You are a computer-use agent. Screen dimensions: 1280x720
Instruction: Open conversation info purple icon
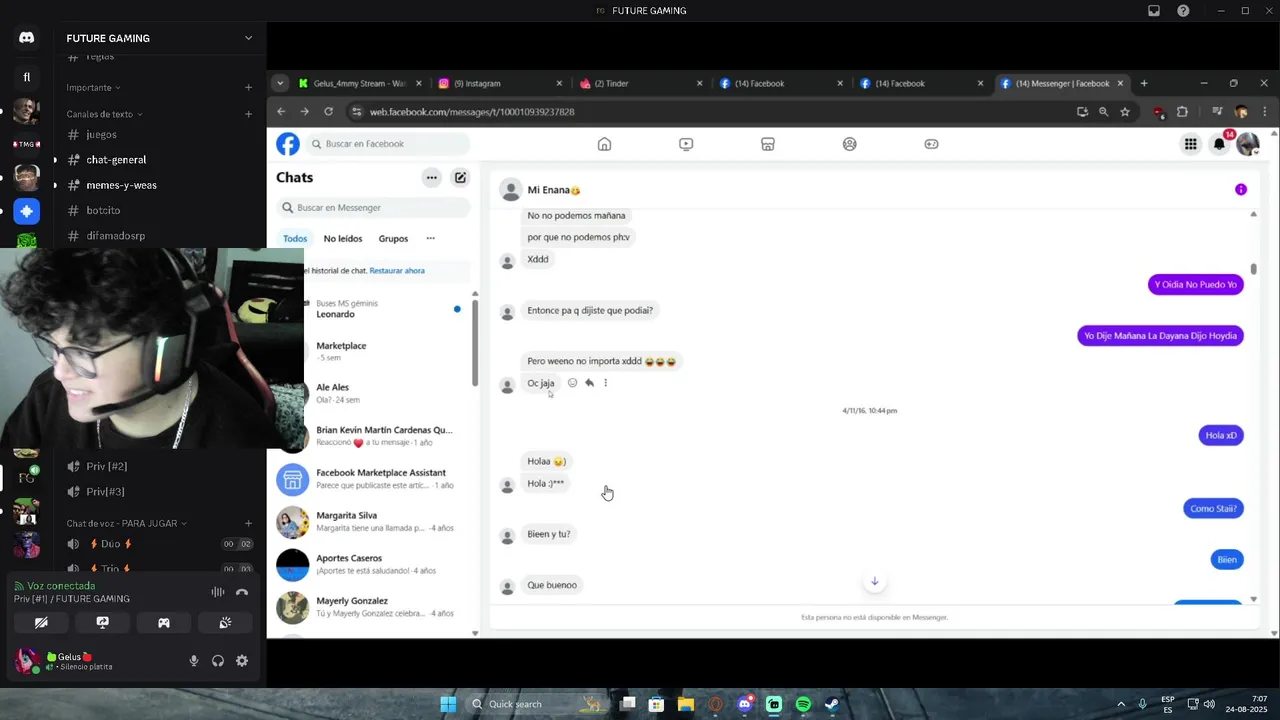tap(1241, 190)
